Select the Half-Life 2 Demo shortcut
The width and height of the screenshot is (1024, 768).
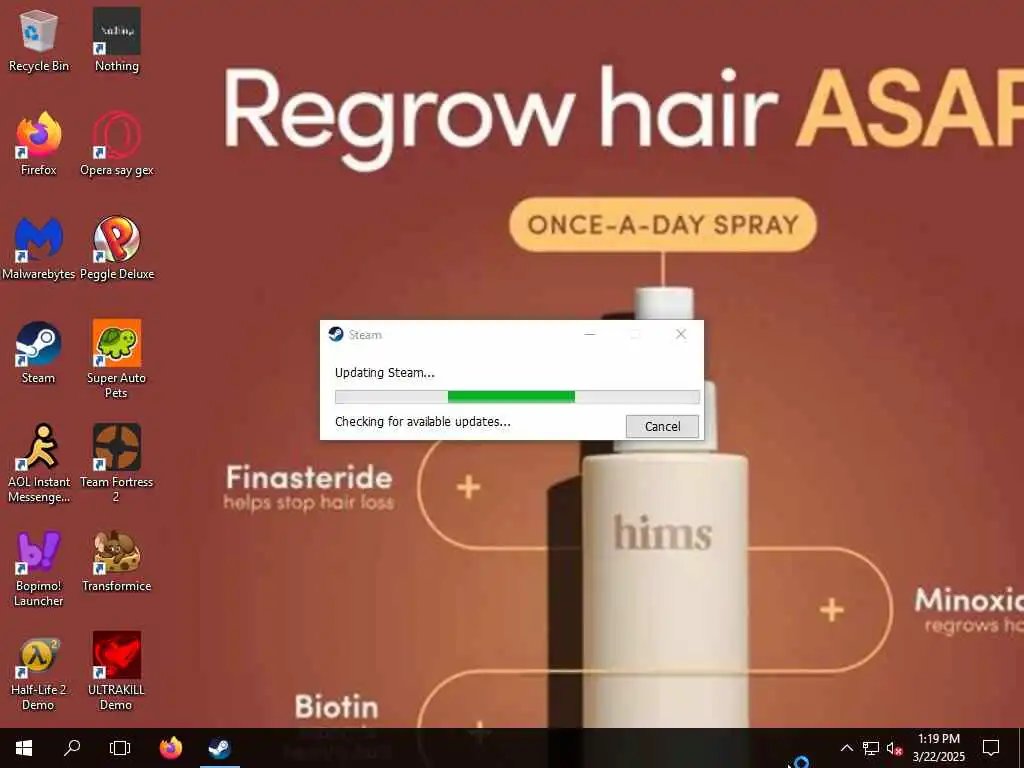tap(39, 673)
